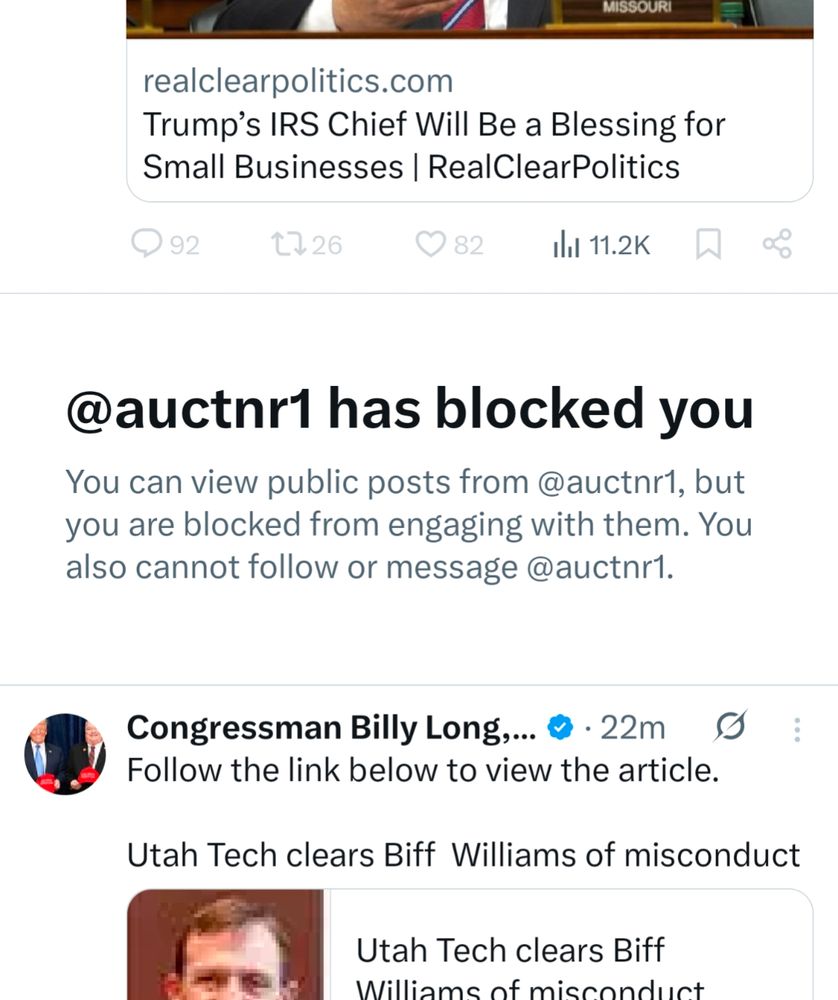The image size is (838, 1000).
Task: Open Congressman Billy Long profile avatar
Action: pos(64,754)
